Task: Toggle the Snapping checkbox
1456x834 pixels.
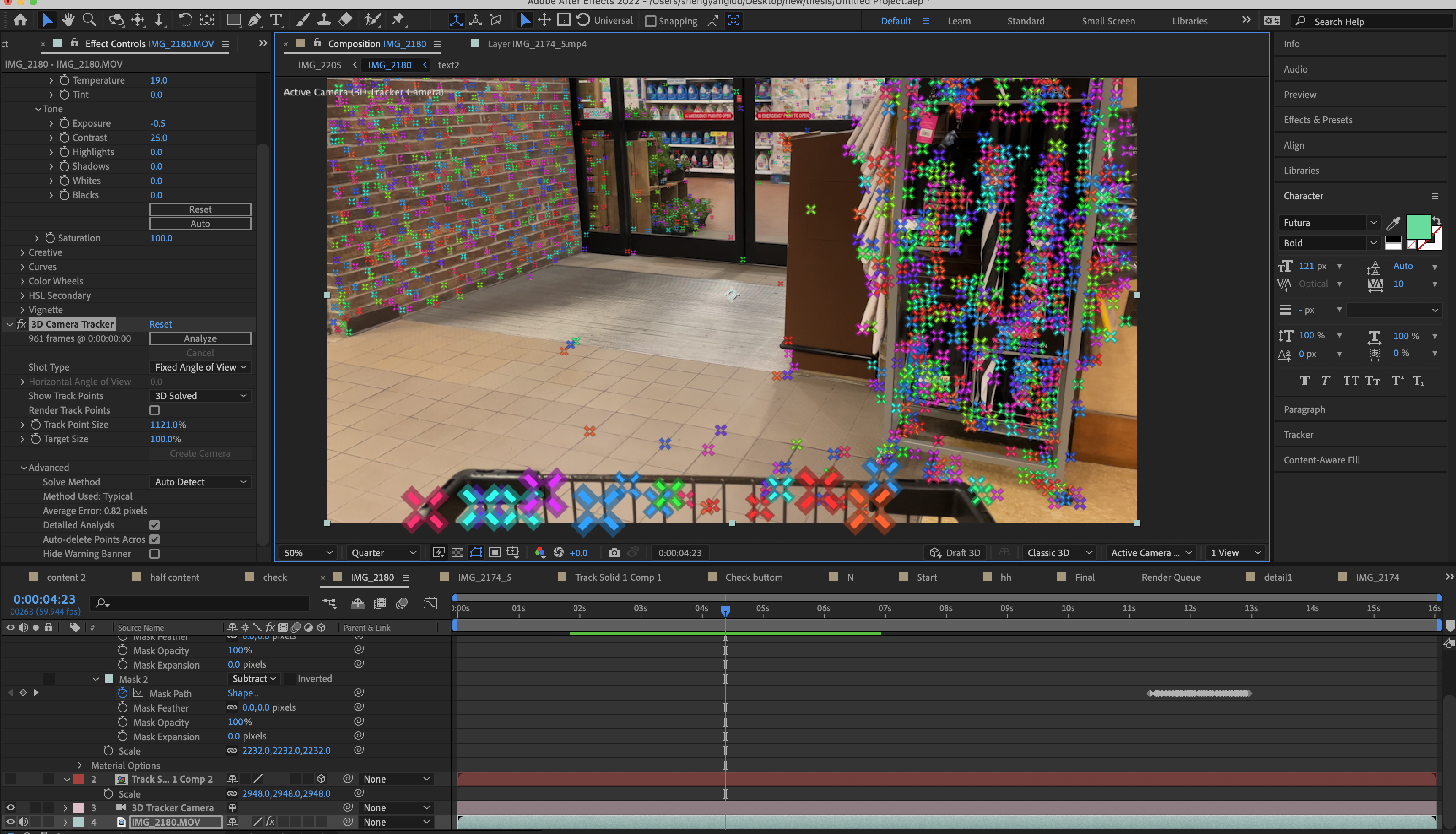Action: (650, 21)
